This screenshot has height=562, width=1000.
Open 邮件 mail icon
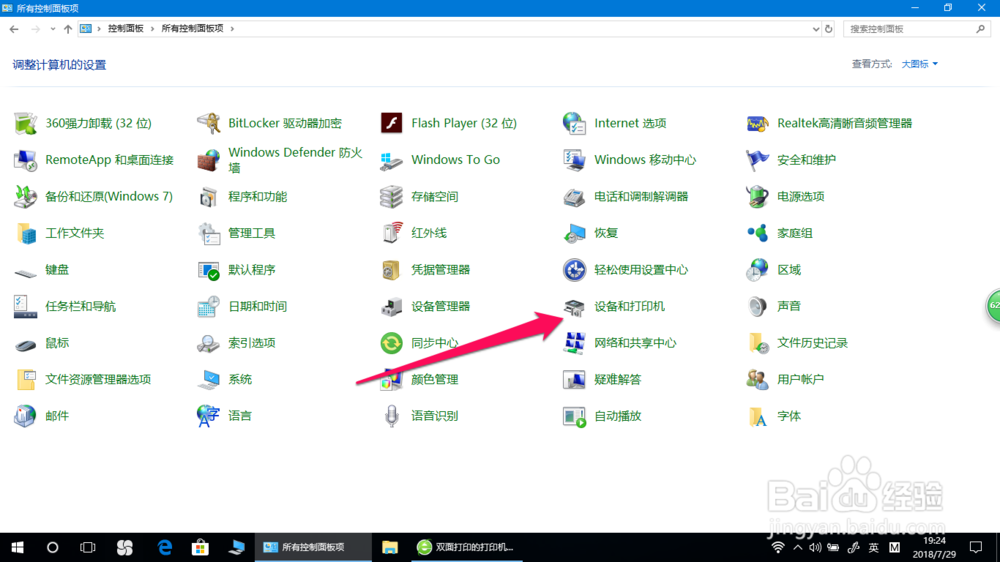click(26, 416)
